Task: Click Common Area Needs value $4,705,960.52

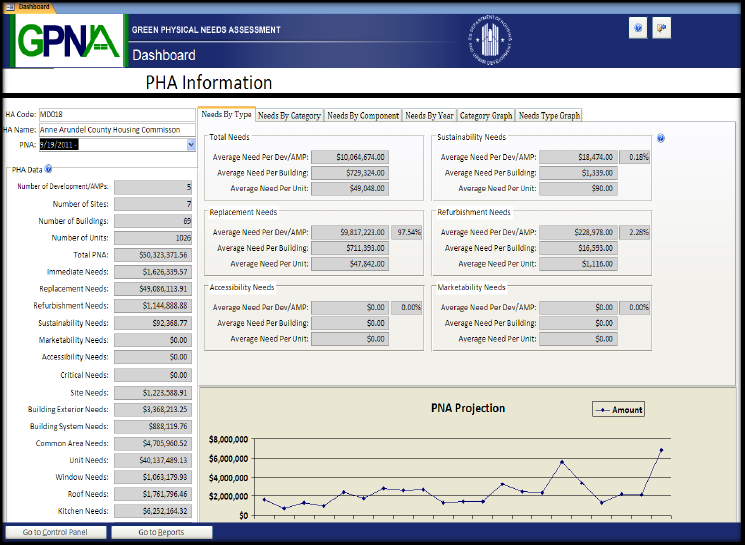Action: coord(153,443)
